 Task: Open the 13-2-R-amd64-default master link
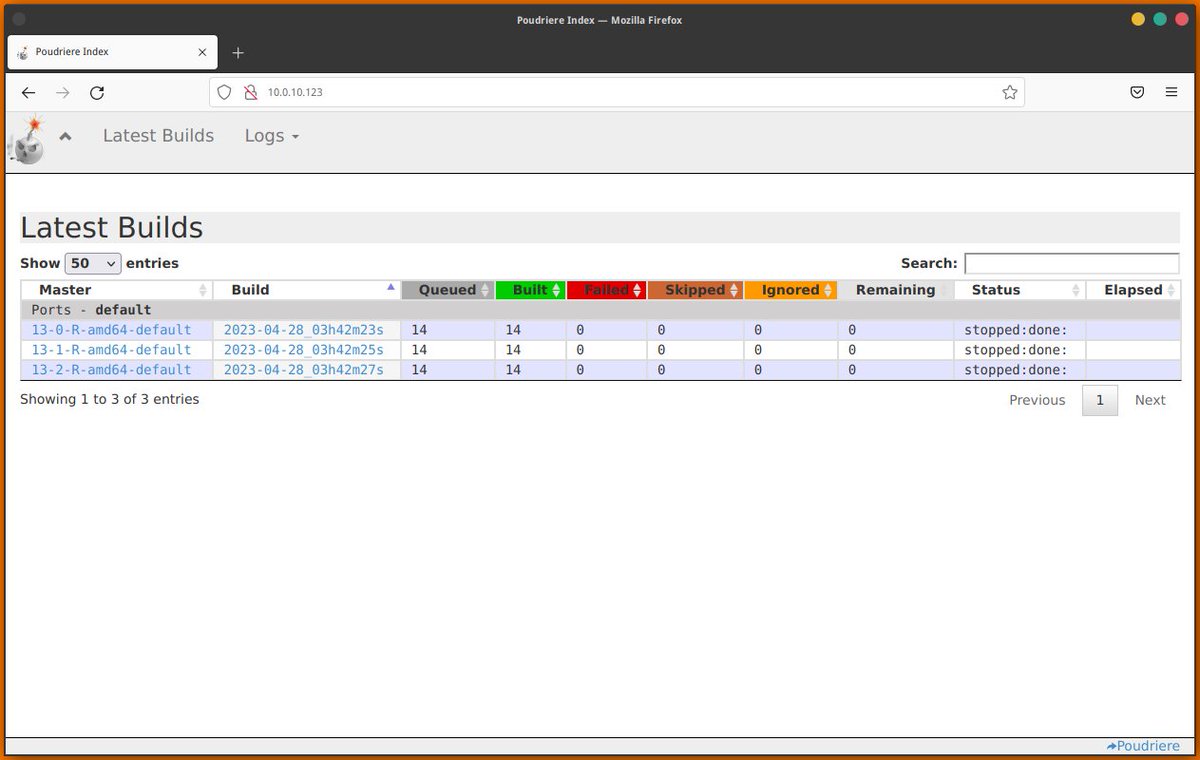point(111,370)
